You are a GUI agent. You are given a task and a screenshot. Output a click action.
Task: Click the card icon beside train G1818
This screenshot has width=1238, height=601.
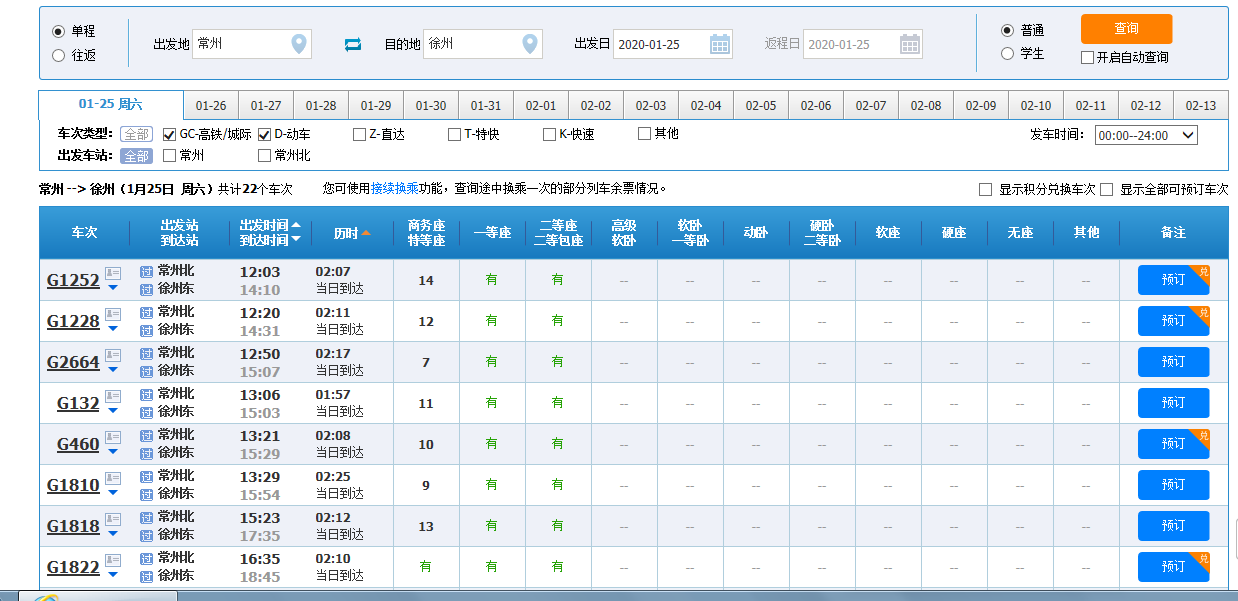tap(113, 519)
